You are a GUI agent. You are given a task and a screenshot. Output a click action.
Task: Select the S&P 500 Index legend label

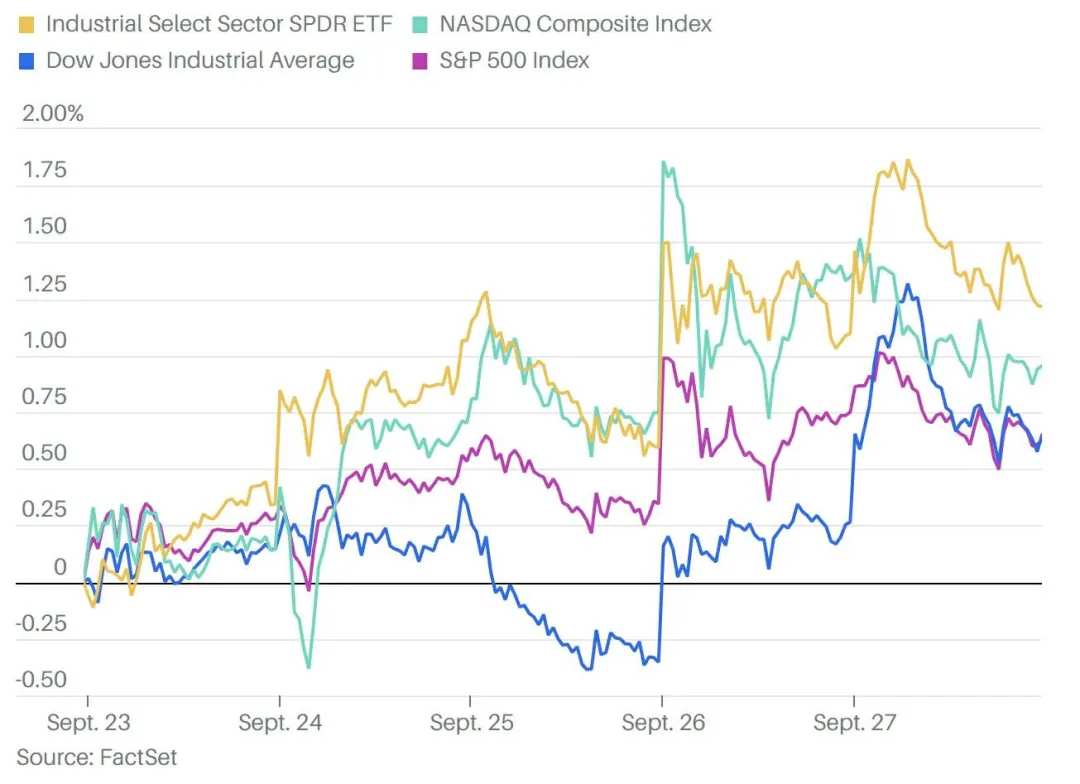(x=515, y=61)
